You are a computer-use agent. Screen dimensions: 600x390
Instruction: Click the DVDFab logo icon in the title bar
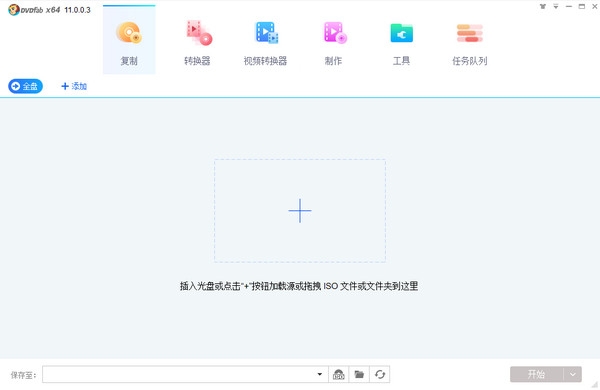click(14, 10)
